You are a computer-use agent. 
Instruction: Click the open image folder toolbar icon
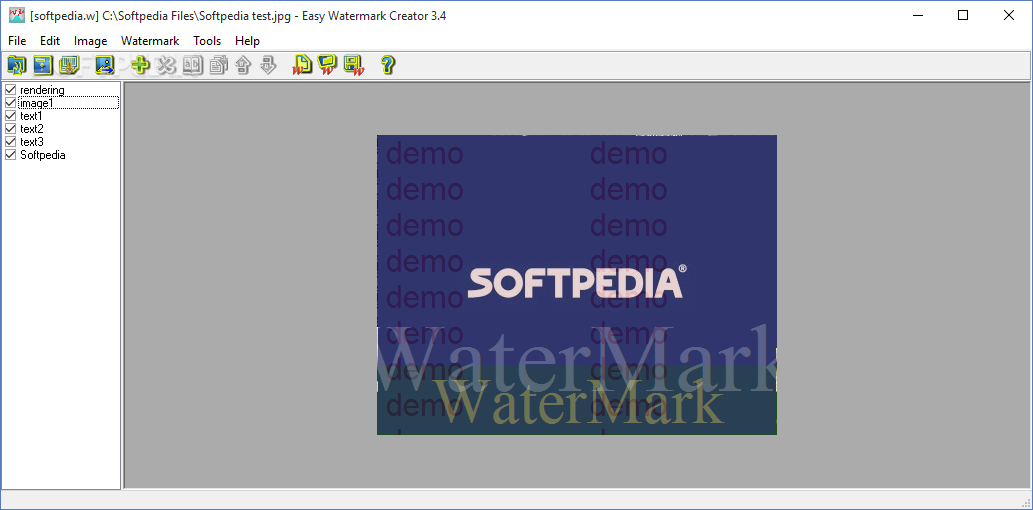tap(16, 65)
